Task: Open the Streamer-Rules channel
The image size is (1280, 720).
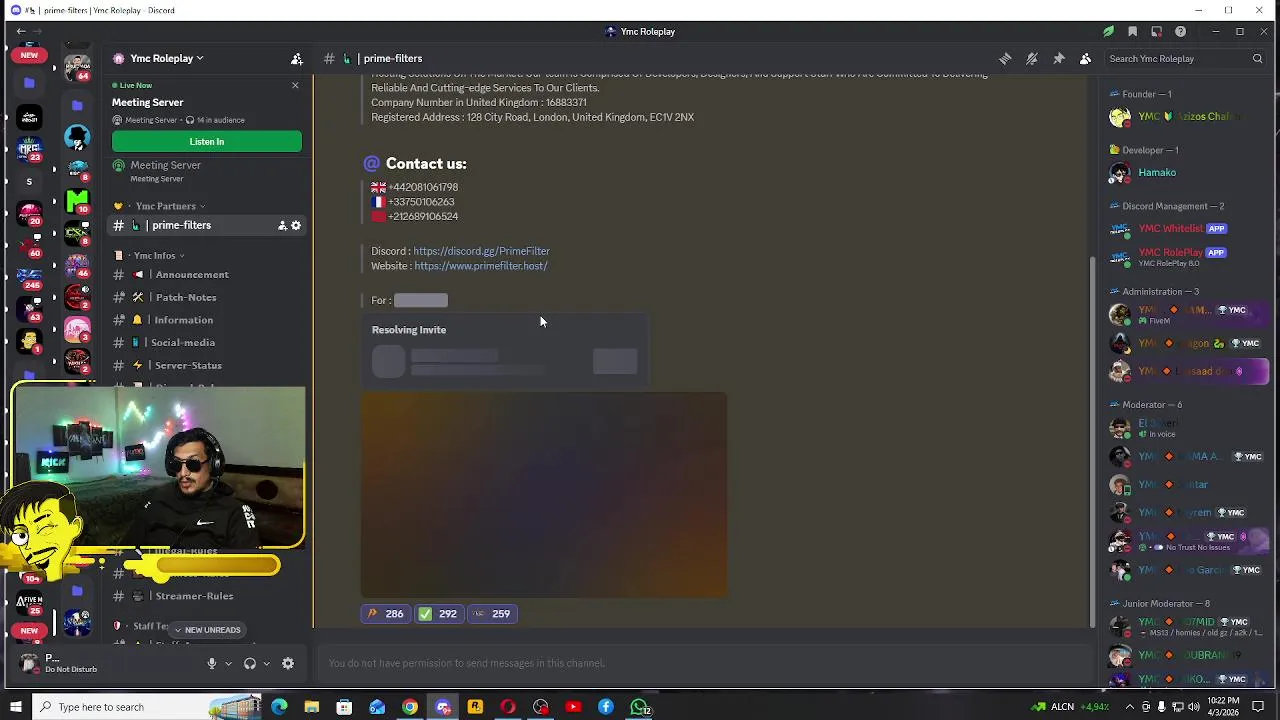Action: click(194, 596)
